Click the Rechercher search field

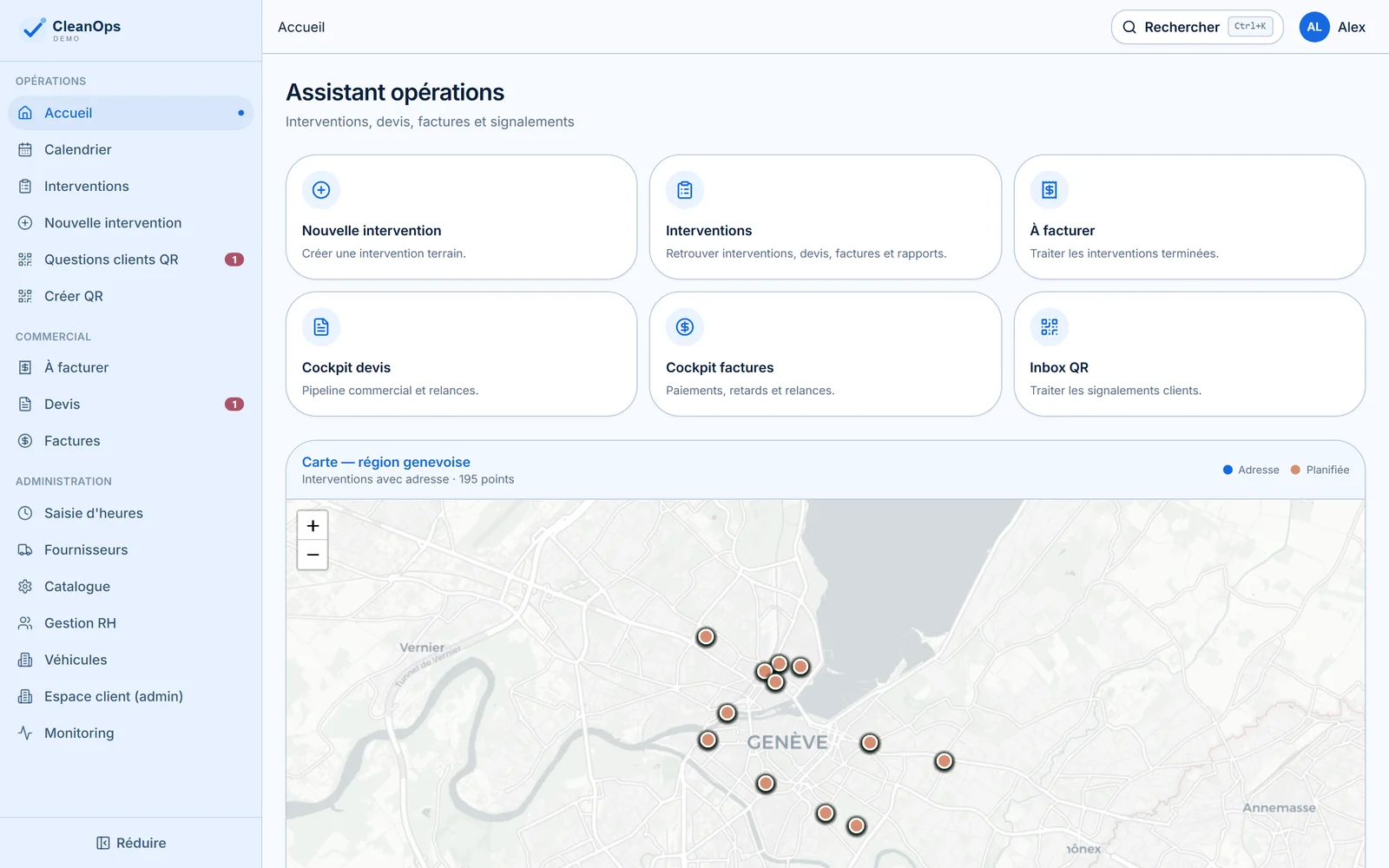pyautogui.click(x=1197, y=27)
